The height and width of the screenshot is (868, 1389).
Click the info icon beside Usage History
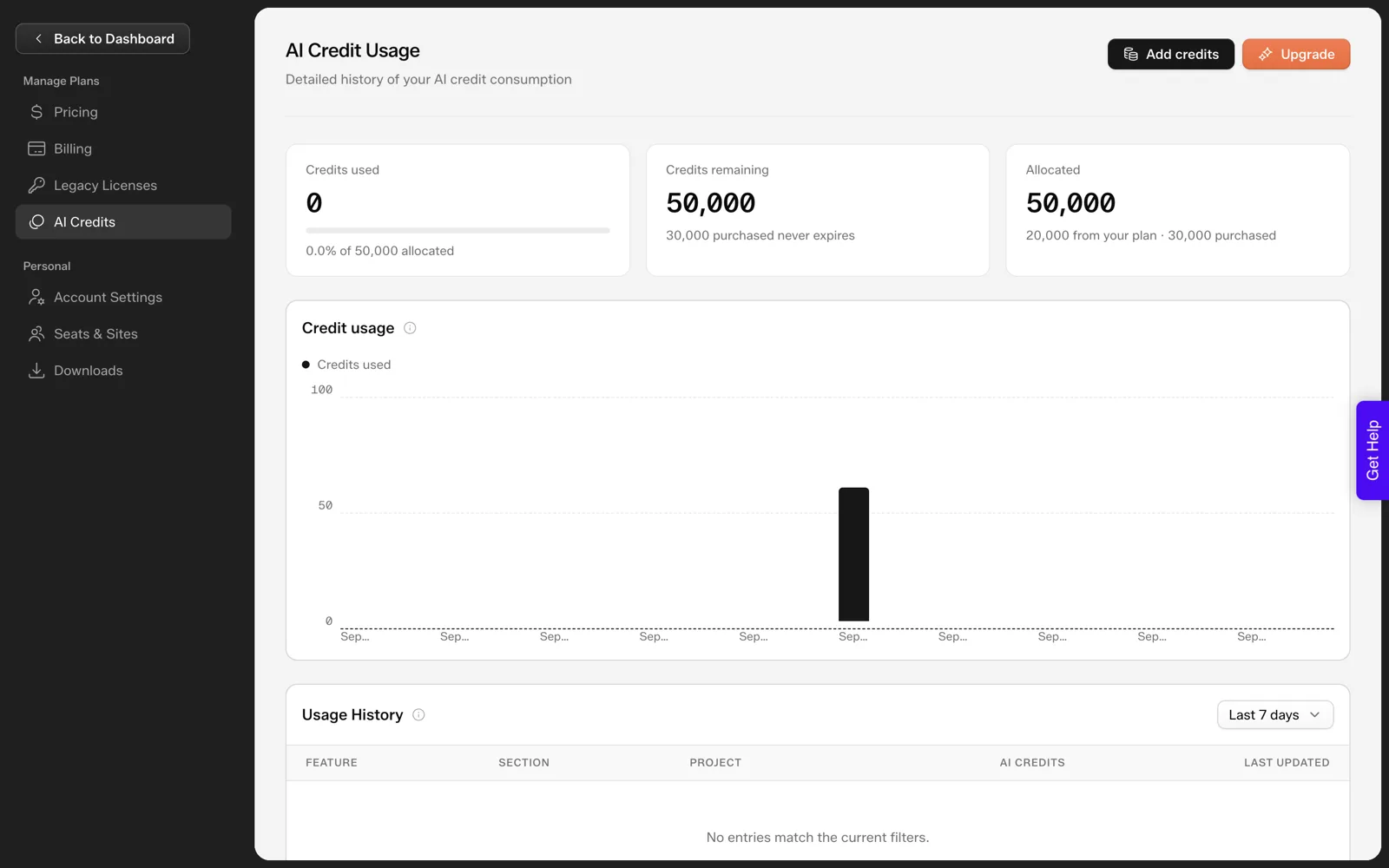click(418, 715)
